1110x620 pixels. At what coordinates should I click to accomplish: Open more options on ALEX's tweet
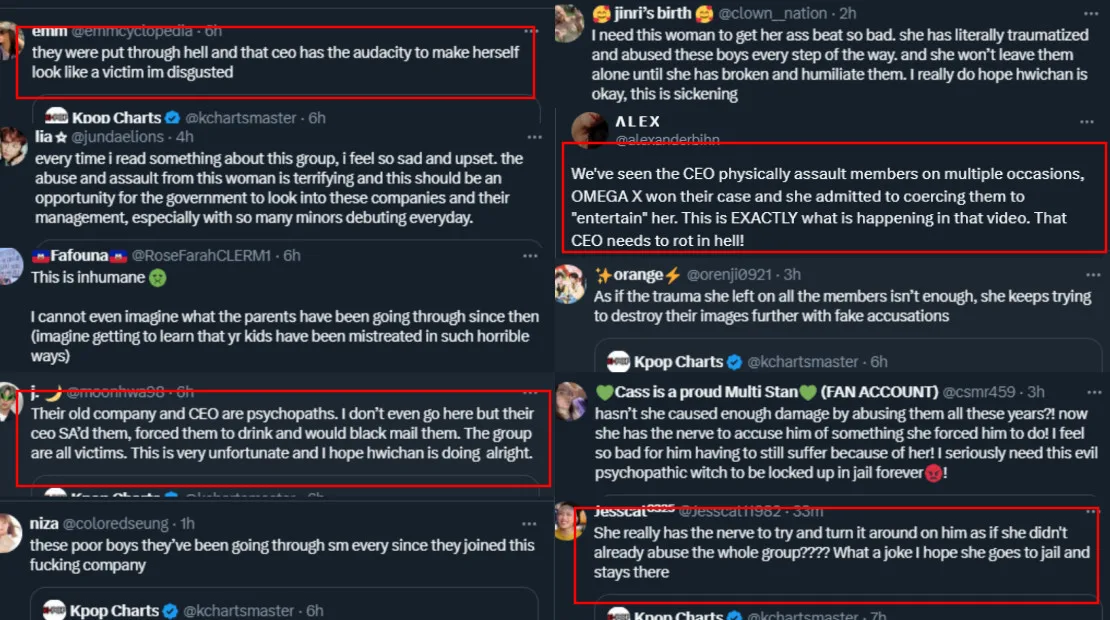(1087, 122)
